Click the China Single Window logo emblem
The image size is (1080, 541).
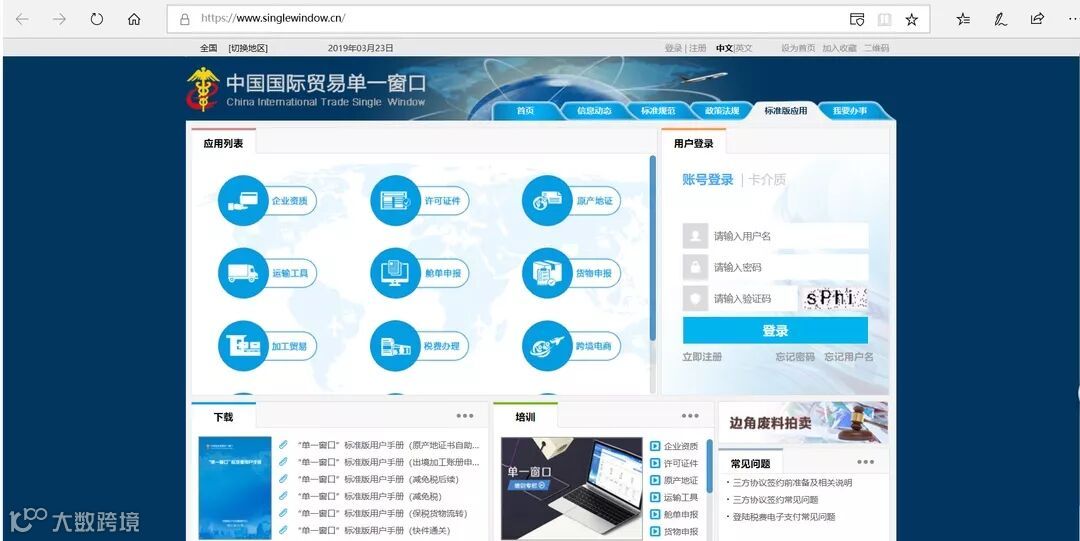pos(202,90)
